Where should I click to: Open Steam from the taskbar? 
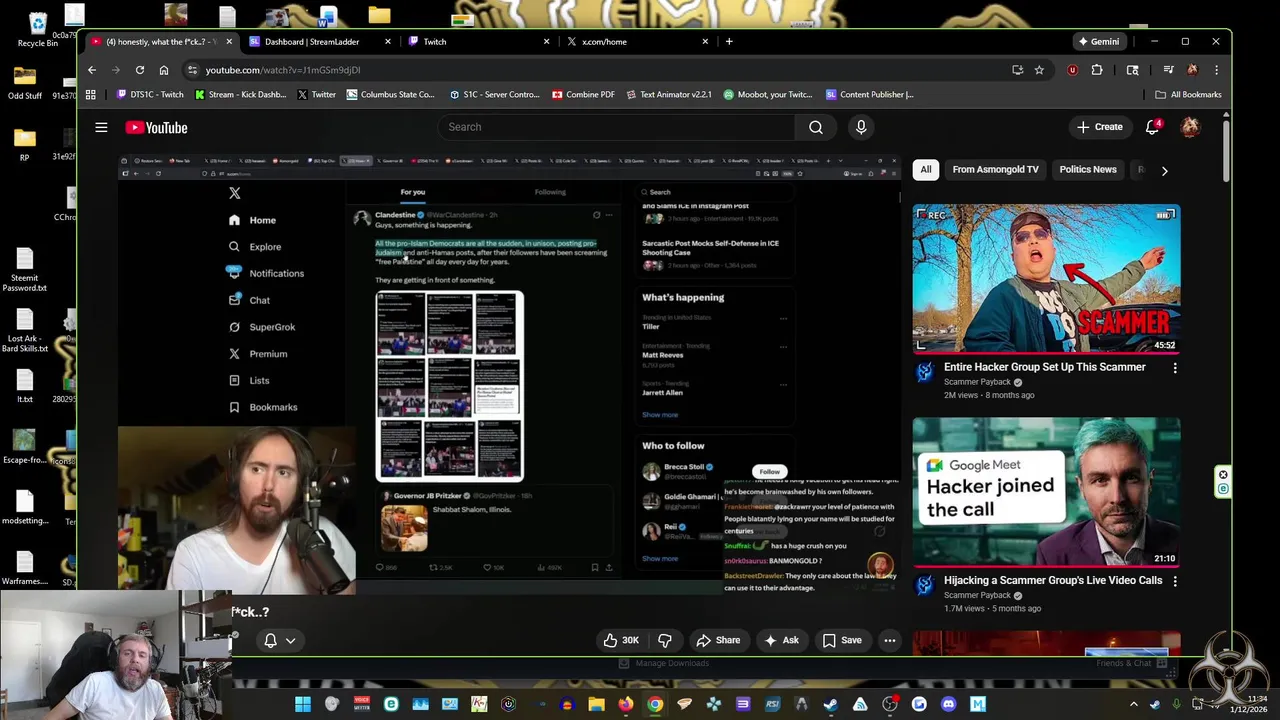(831, 704)
